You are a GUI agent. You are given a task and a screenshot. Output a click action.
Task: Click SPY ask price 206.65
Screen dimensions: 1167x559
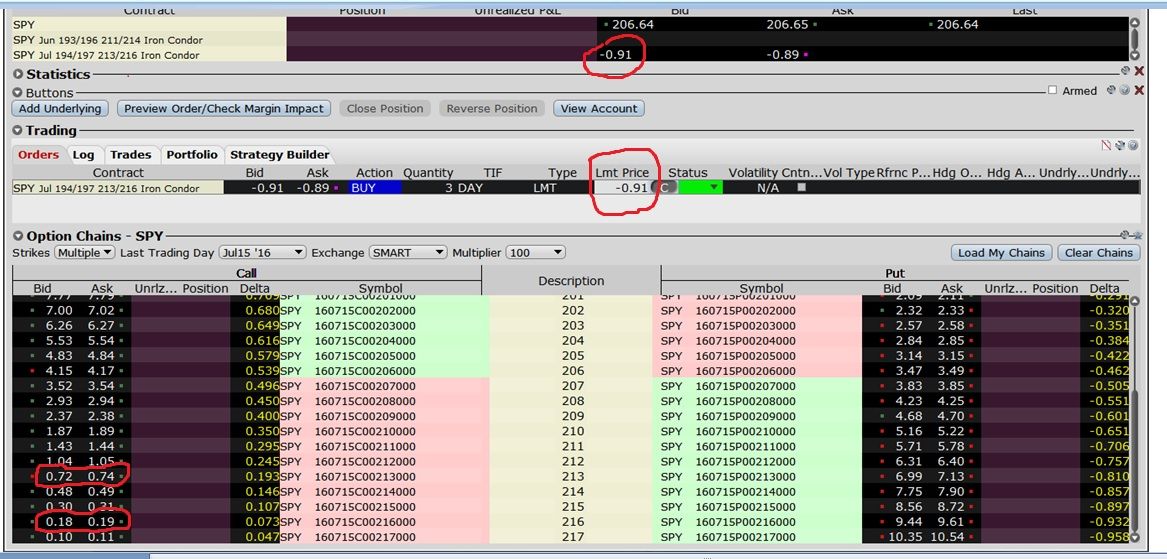tap(787, 25)
